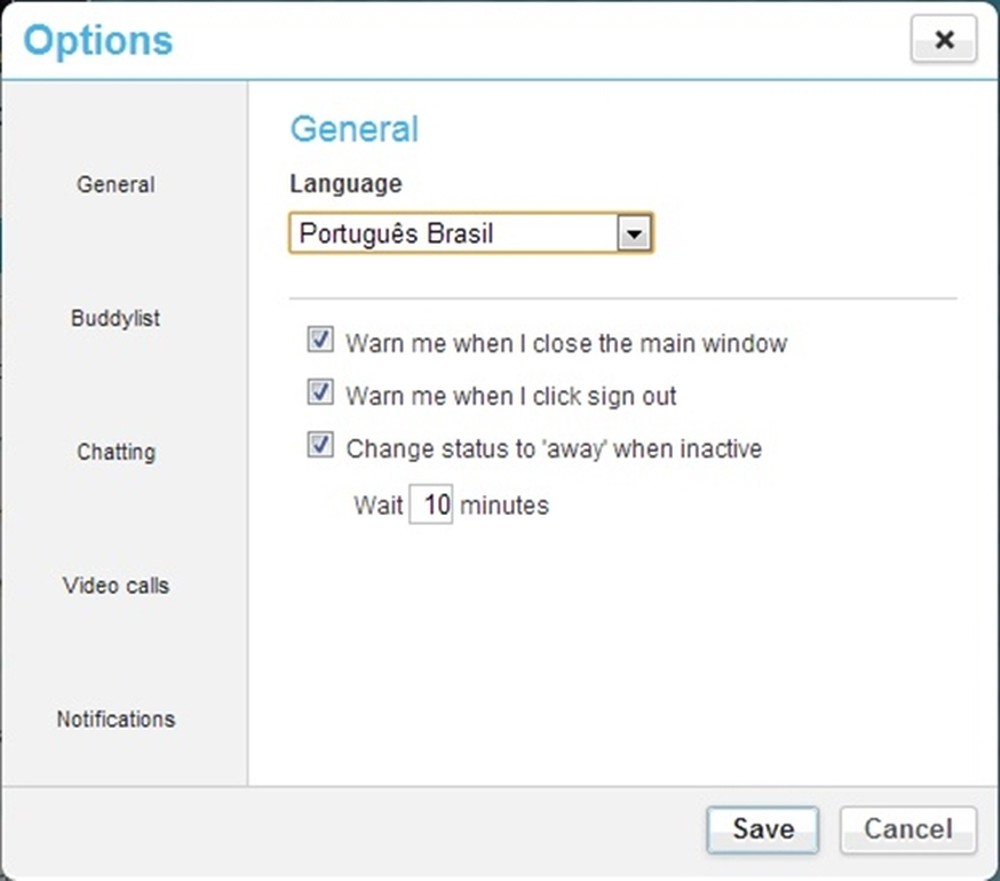Disable warning when closing main window
The image size is (1000, 881).
(x=319, y=340)
